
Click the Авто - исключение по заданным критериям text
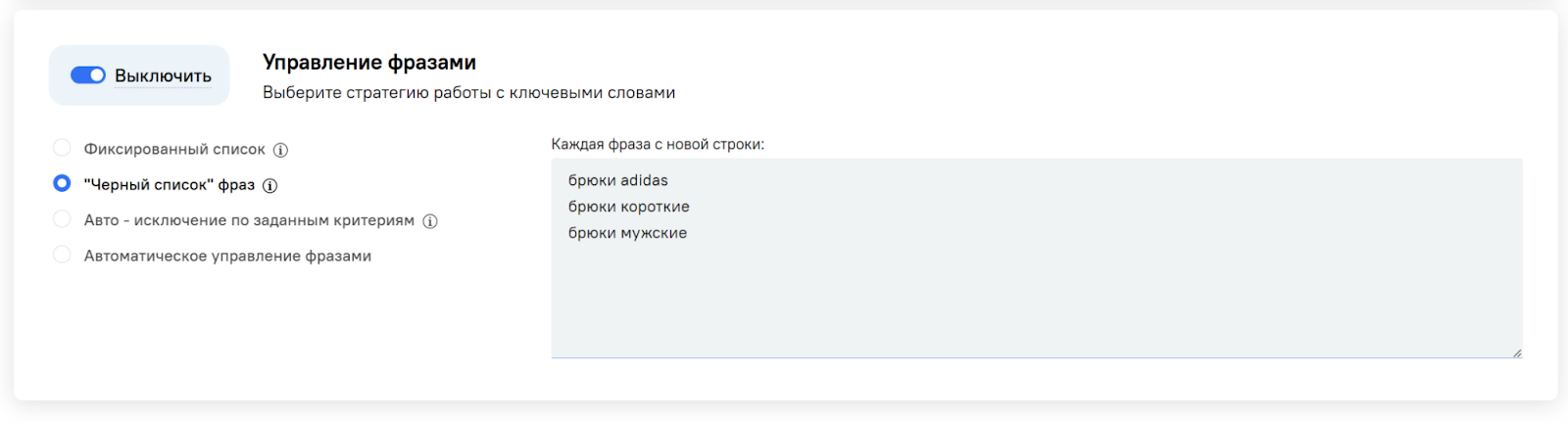click(x=249, y=220)
